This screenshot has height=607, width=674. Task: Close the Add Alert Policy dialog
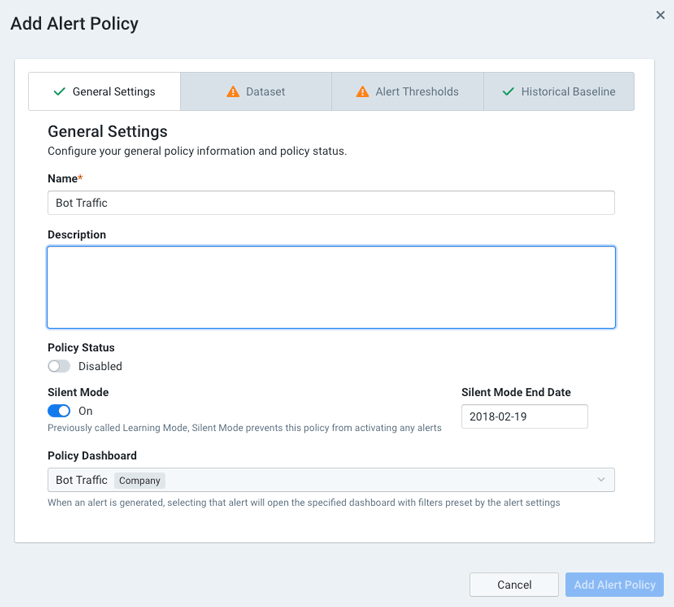click(x=660, y=15)
